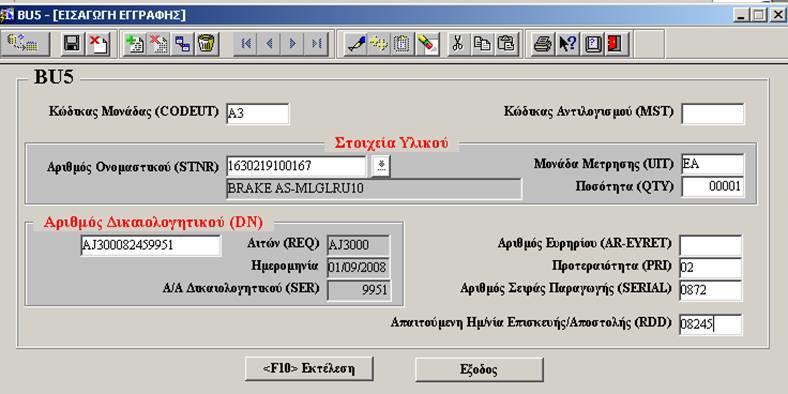Click the yellow arrows toolbar icon

click(379, 44)
